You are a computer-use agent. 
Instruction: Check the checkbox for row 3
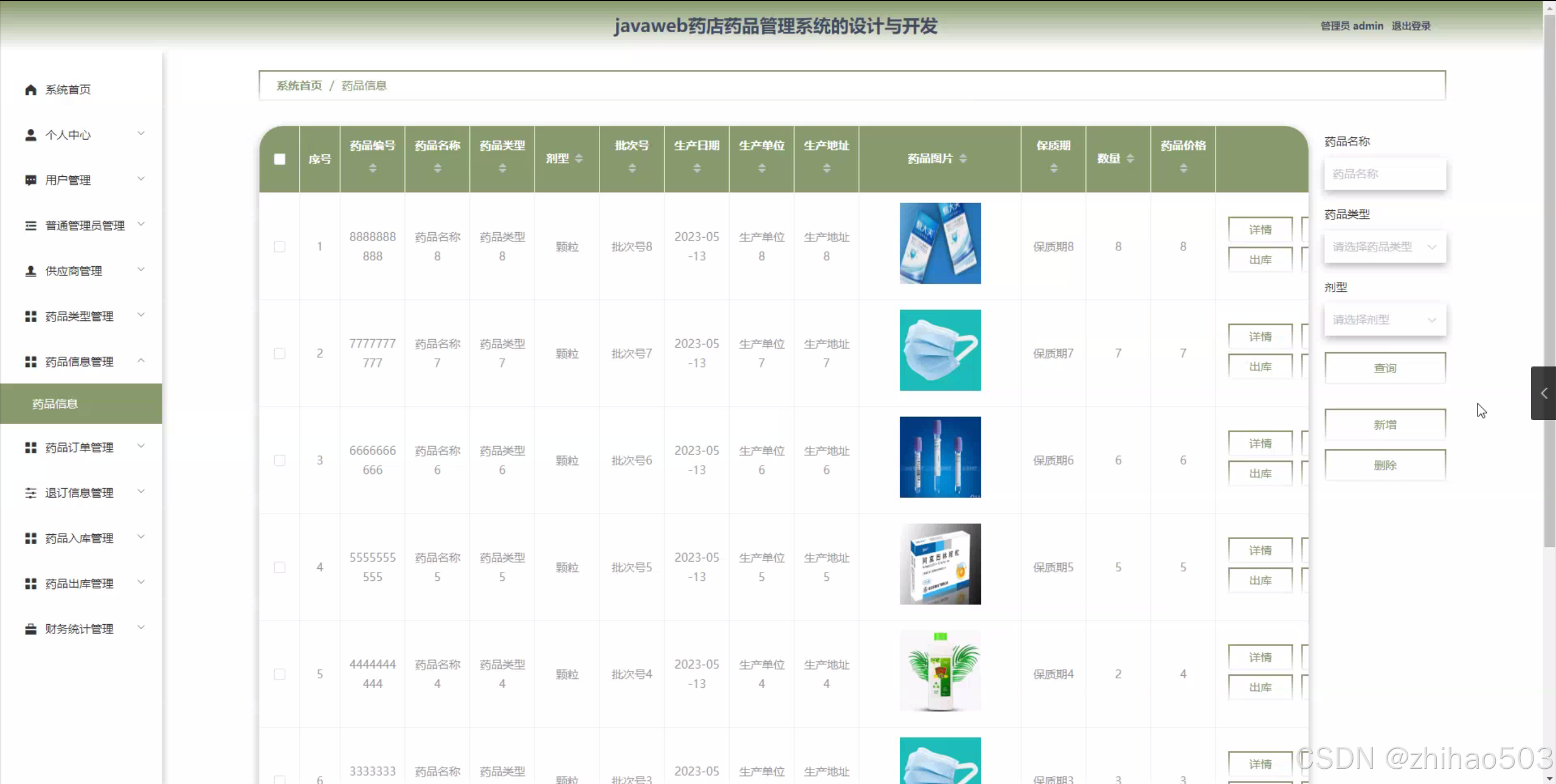click(280, 461)
